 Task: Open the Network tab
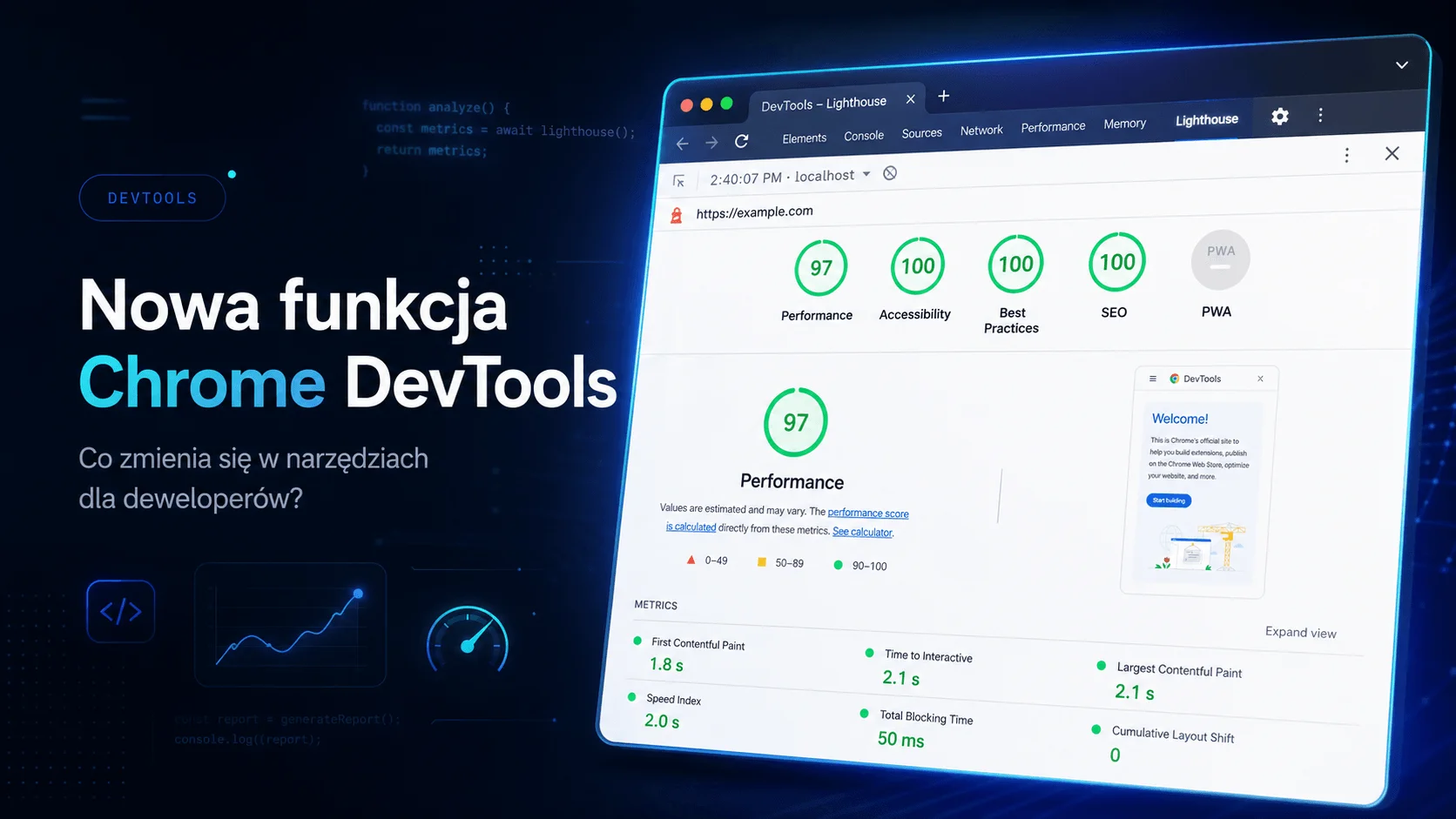981,131
